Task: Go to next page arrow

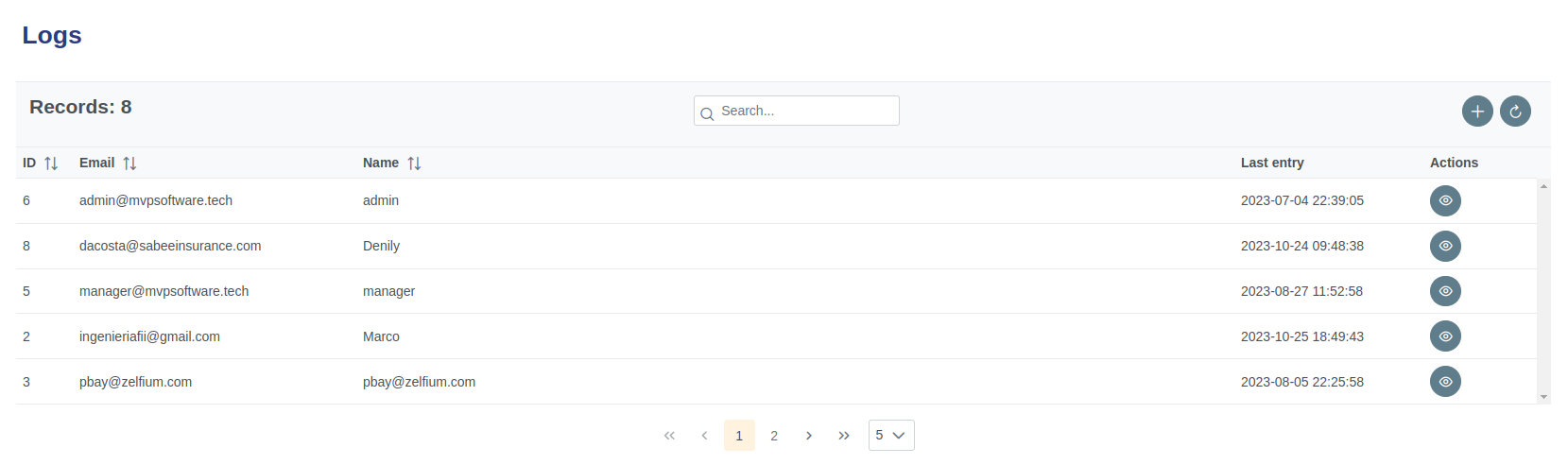Action: [x=809, y=436]
